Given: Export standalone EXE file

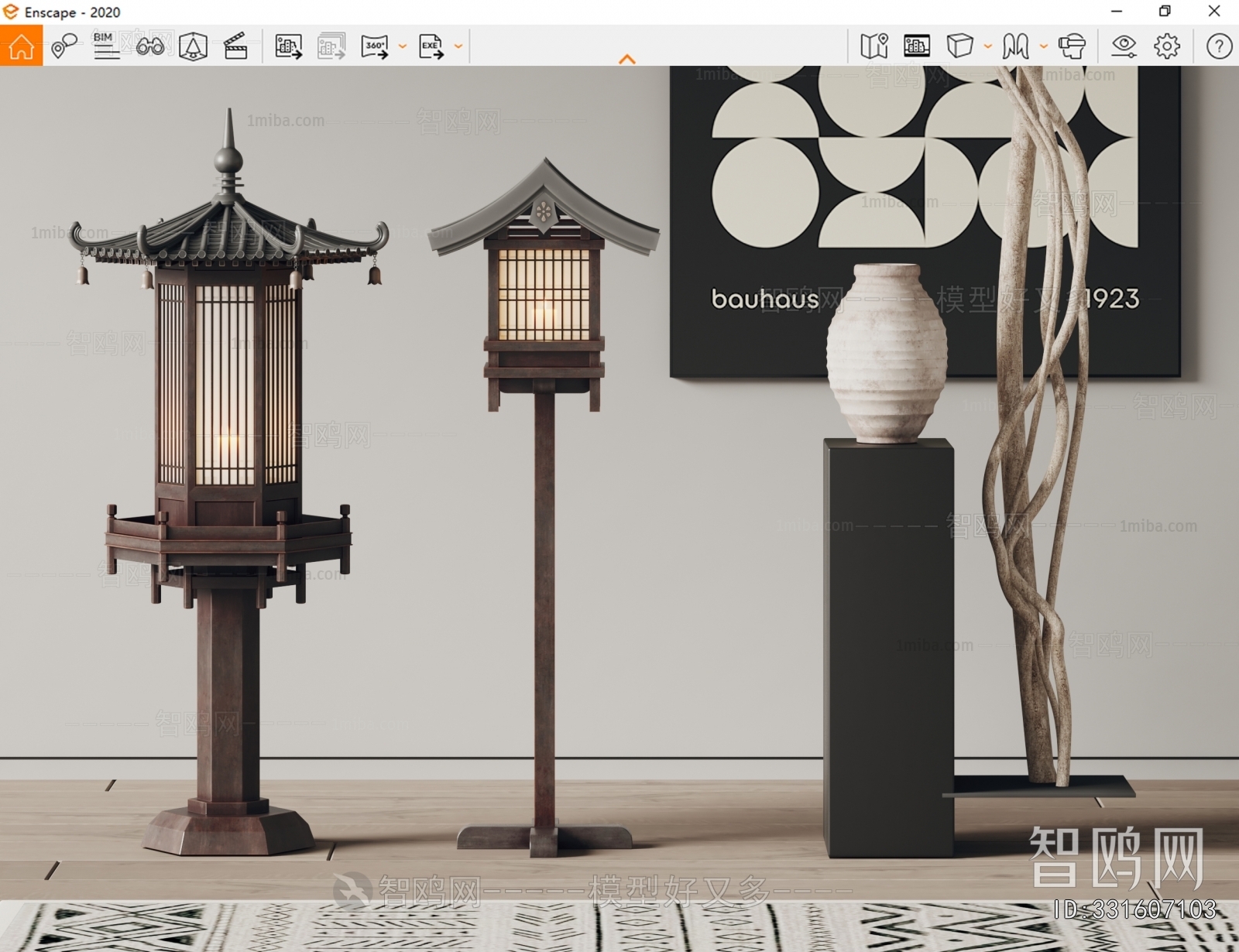Looking at the screenshot, I should 431,46.
